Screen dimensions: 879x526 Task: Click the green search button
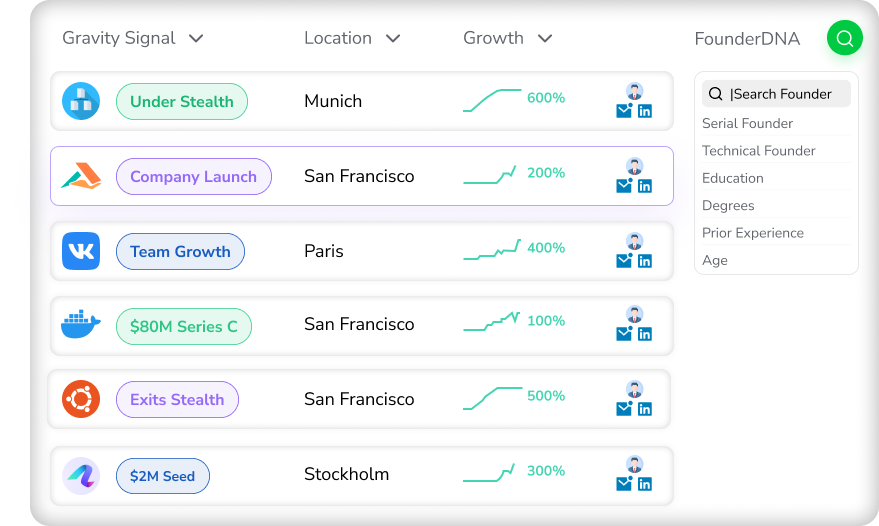click(844, 38)
